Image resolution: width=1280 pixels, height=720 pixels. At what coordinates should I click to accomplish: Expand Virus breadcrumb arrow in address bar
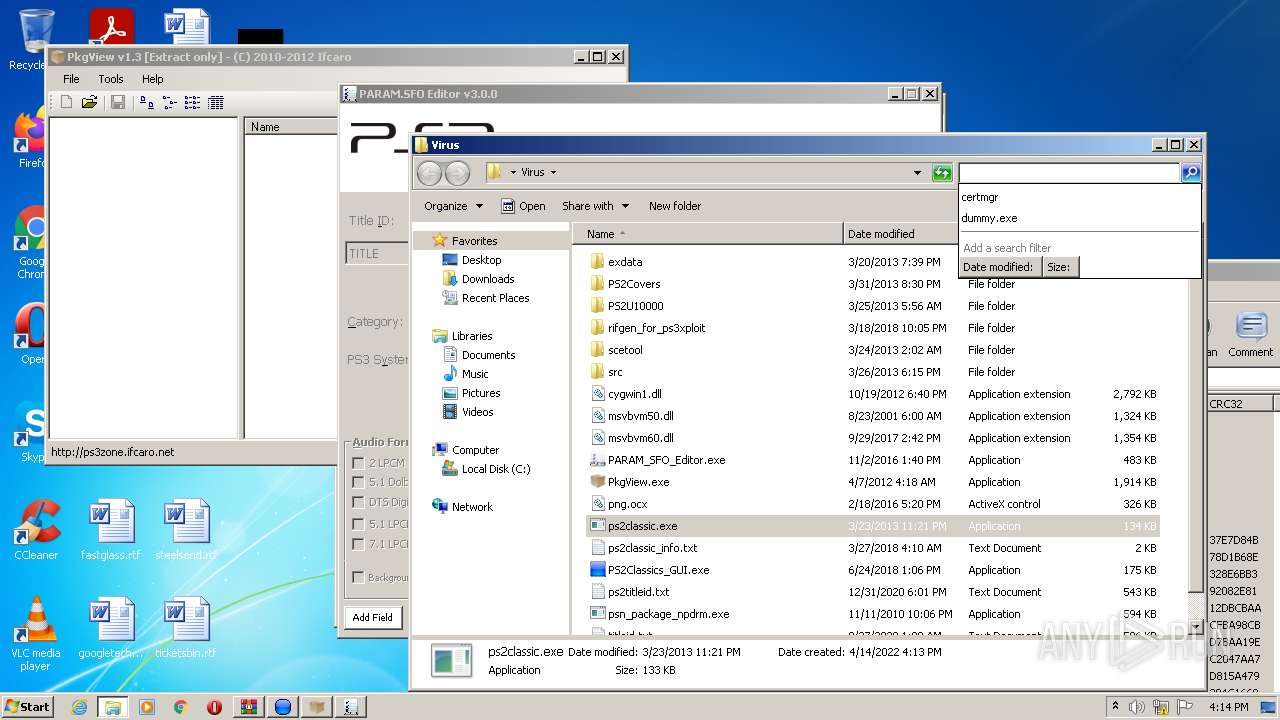tap(553, 173)
